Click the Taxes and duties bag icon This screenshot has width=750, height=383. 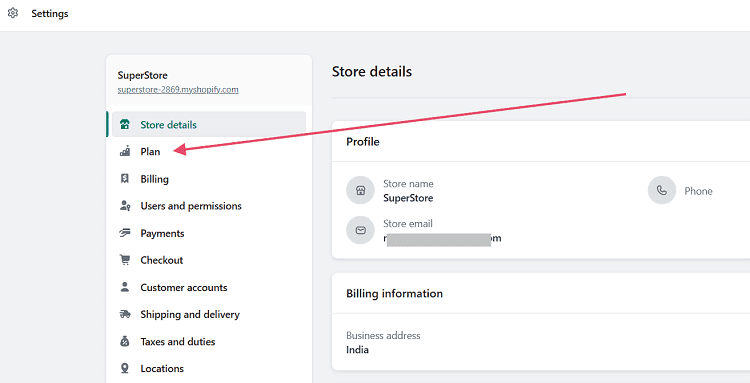pyautogui.click(x=125, y=341)
